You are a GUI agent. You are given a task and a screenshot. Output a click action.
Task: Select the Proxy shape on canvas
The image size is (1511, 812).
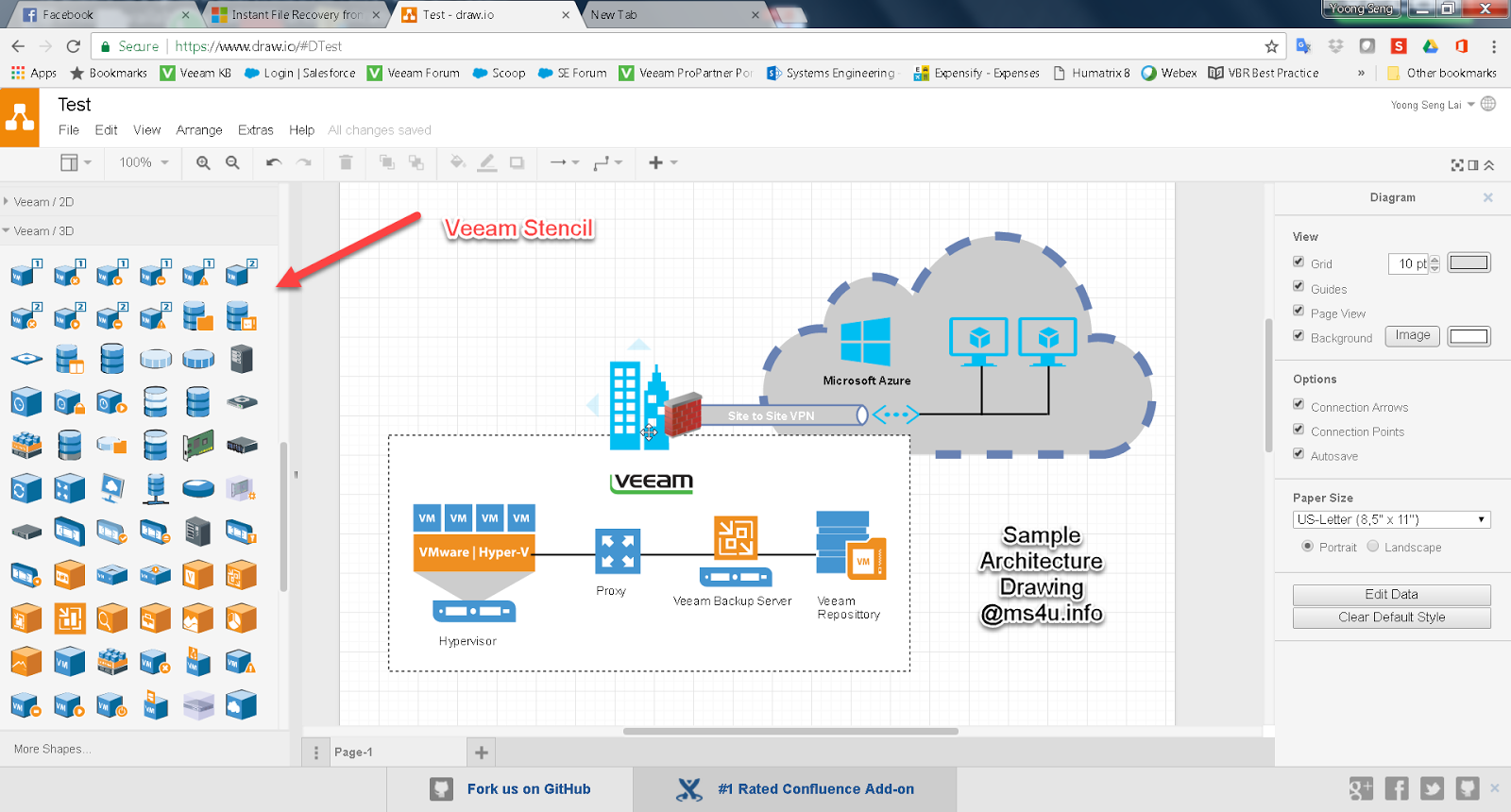coord(618,551)
